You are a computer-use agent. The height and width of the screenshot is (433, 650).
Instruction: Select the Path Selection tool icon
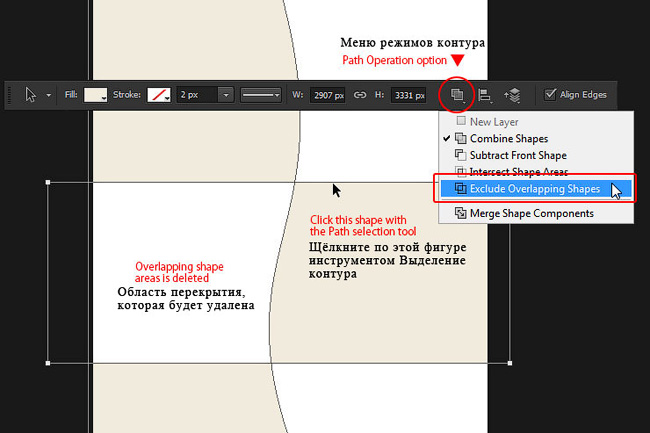30,95
